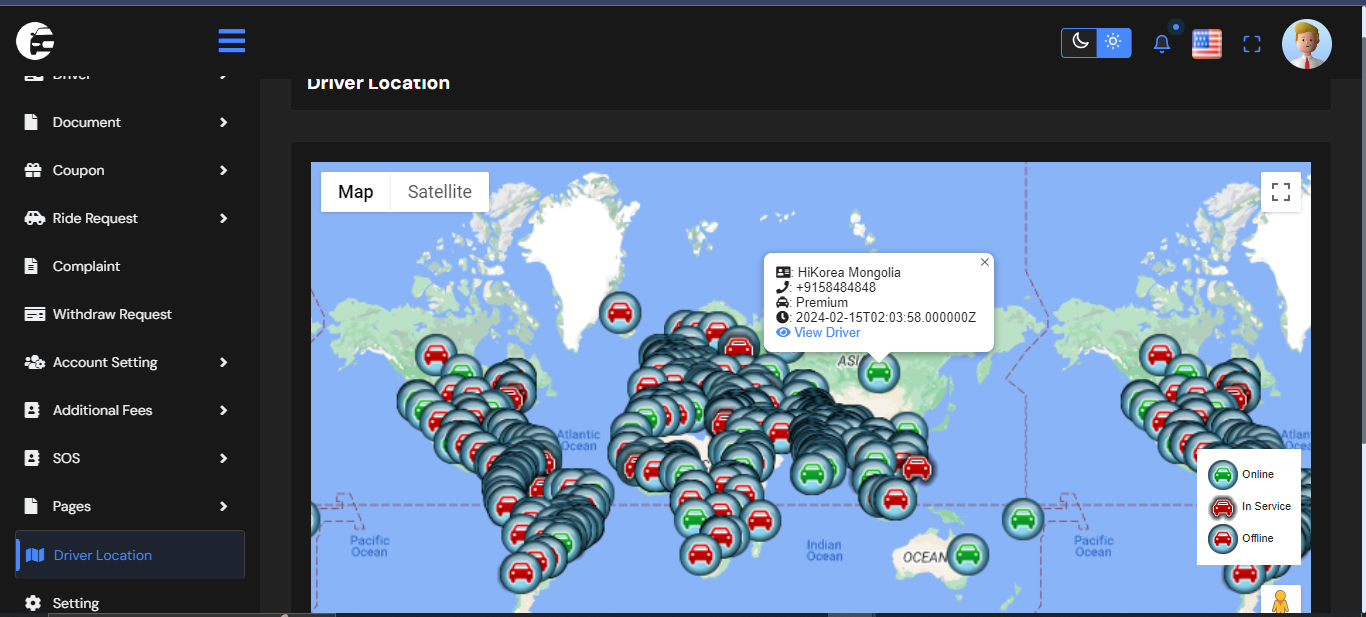The image size is (1366, 617).
Task: Open the notifications bell
Action: 1161,44
